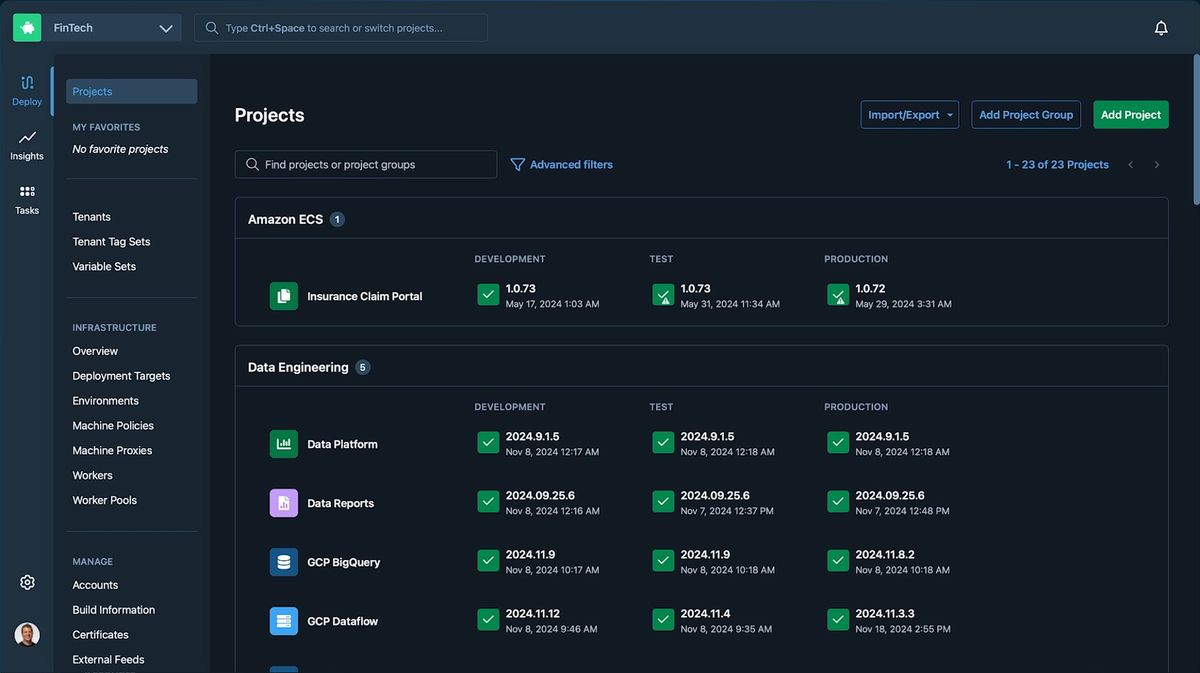Click the Add Project button
Screen dimensions: 1200x673
[x=1130, y=115]
